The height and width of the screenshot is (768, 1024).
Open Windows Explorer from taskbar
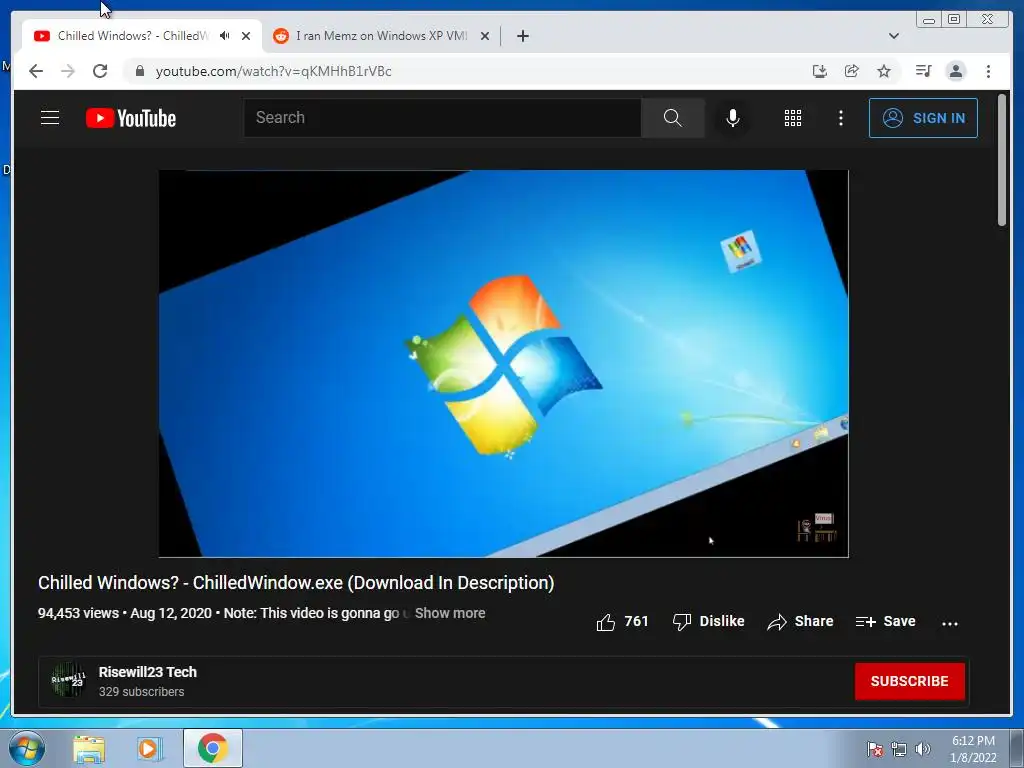[89, 749]
